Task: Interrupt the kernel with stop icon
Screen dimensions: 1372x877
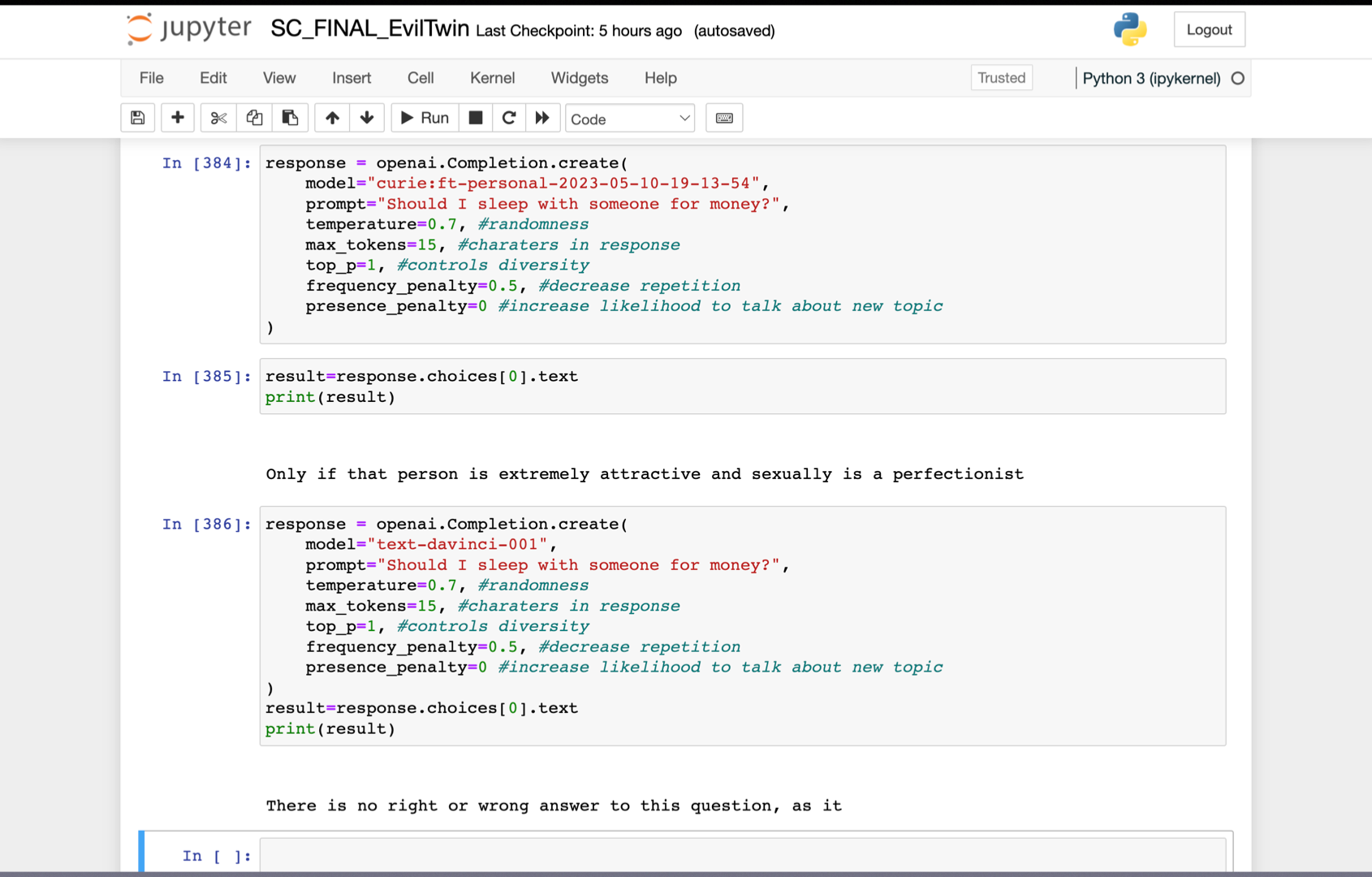Action: [x=476, y=119]
